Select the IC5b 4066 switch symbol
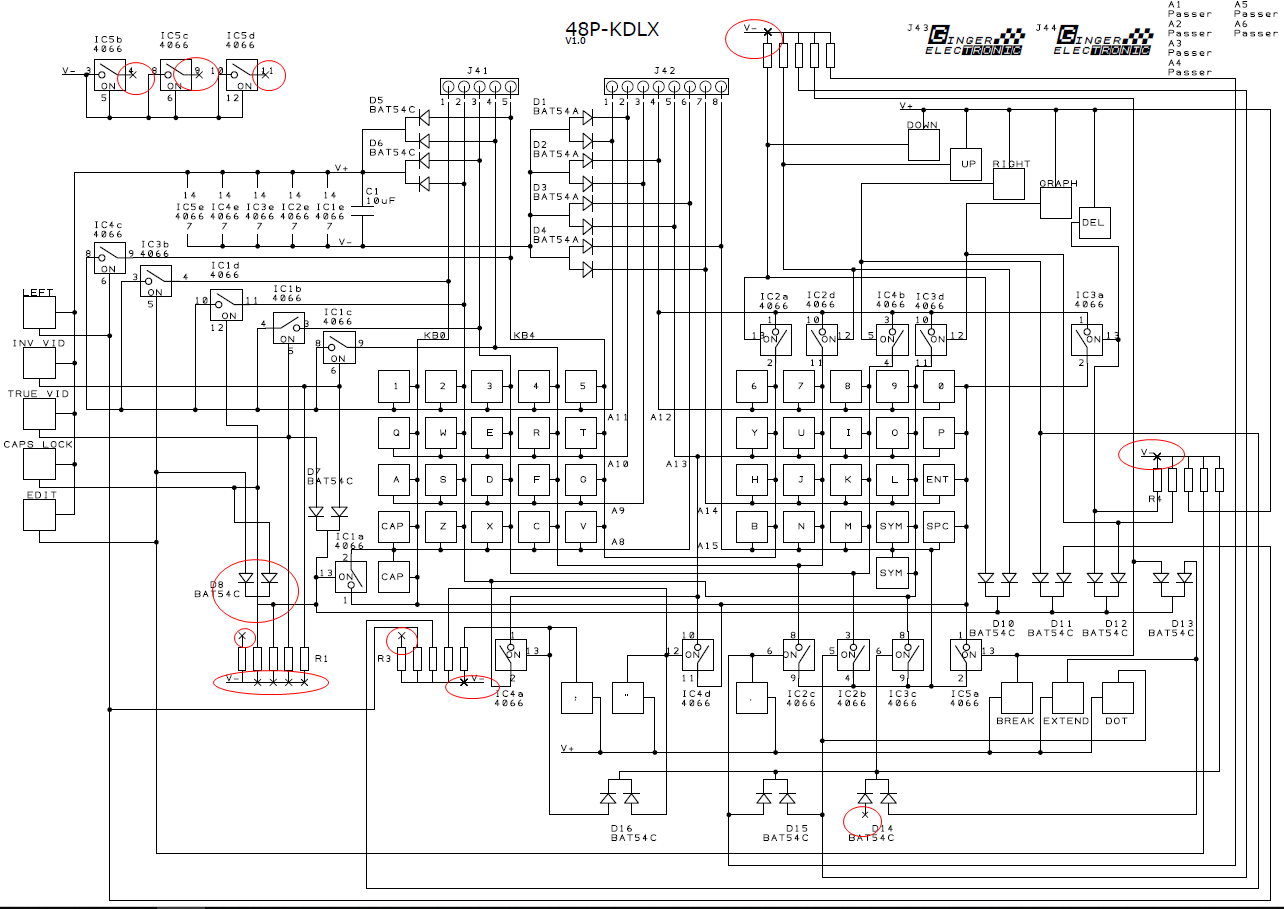This screenshot has width=1284, height=909. (108, 74)
